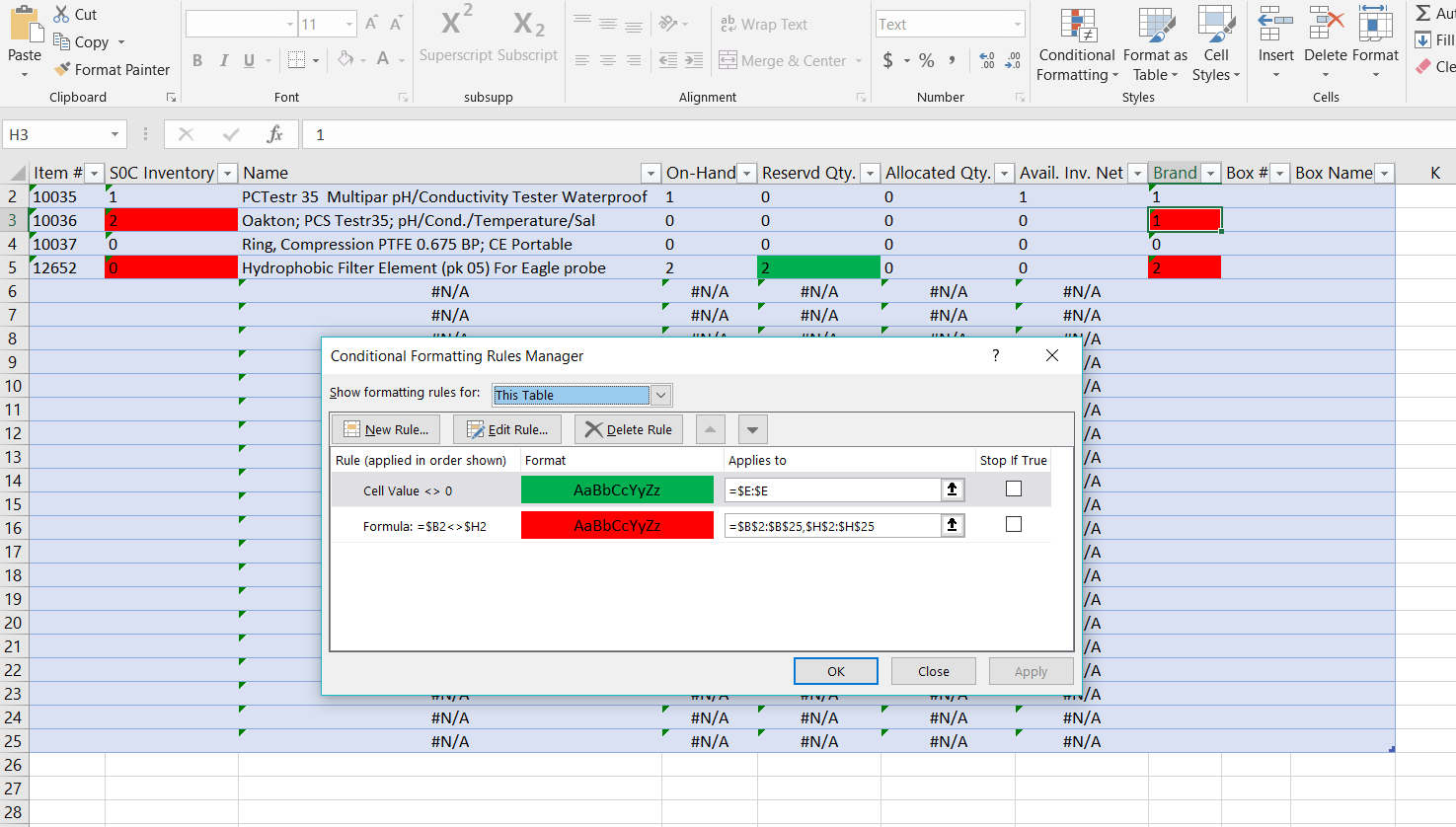Click Increase Decimal
The height and width of the screenshot is (827, 1456).
[x=987, y=60]
